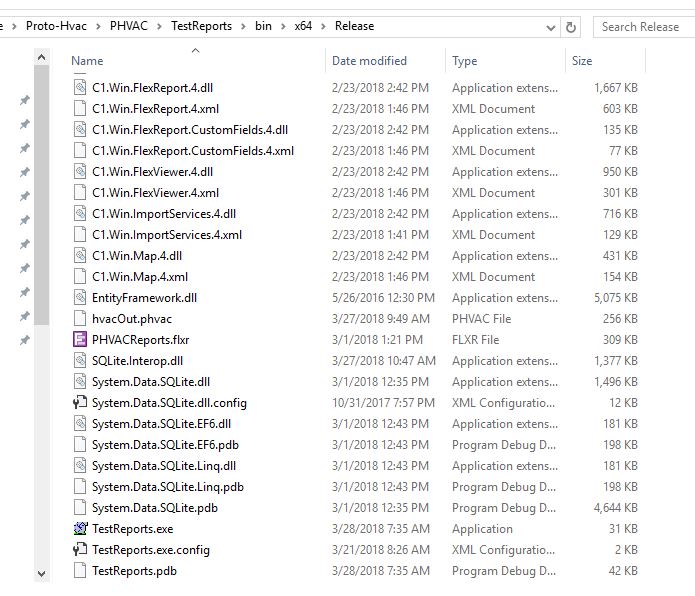This screenshot has height=596, width=695.
Task: Click the C1.Win.FlexViewer.4.dll file icon
Action: pyautogui.click(x=80, y=172)
